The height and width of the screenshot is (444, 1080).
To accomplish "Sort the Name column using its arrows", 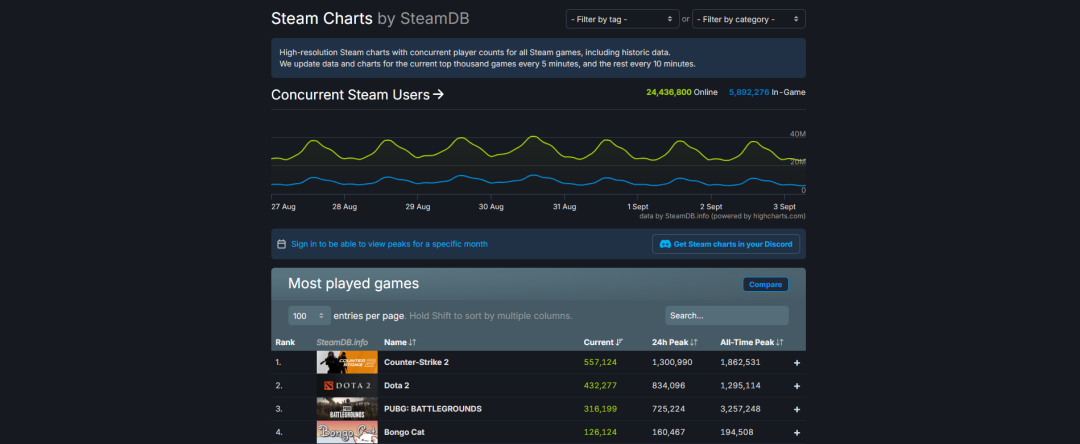I will [413, 342].
